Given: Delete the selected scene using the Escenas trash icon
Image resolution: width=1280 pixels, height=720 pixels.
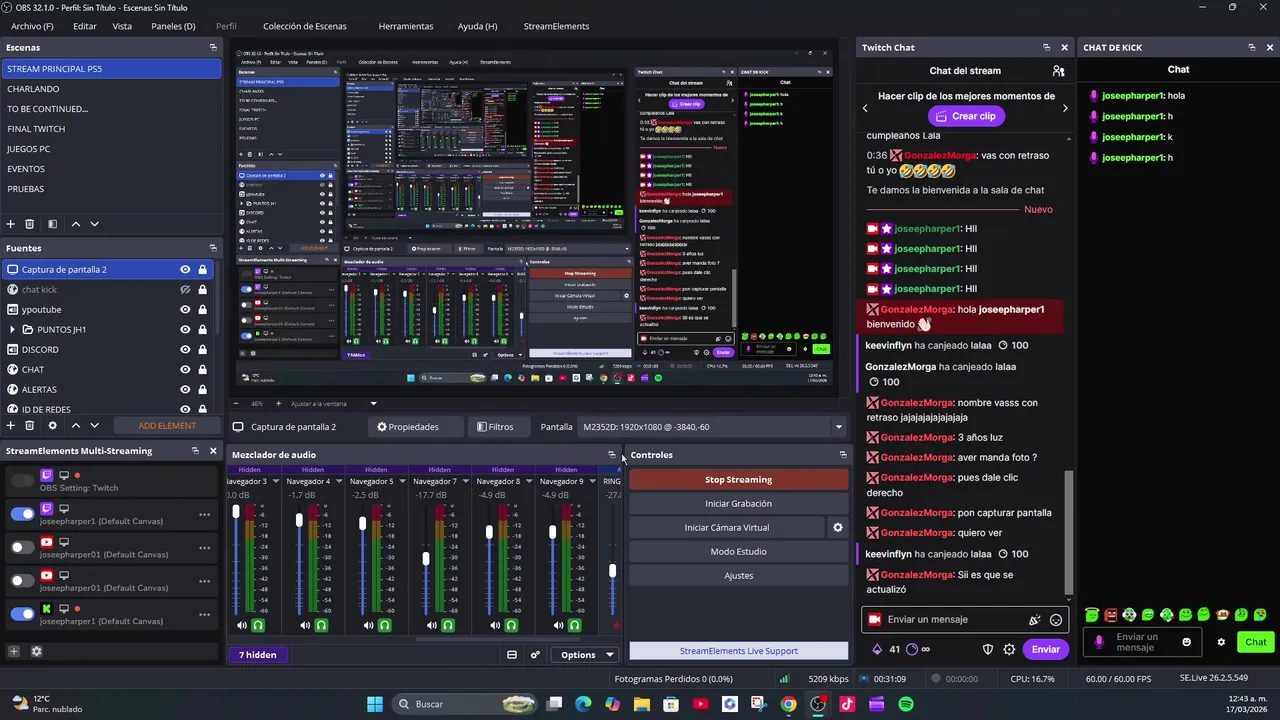Looking at the screenshot, I should 30,224.
